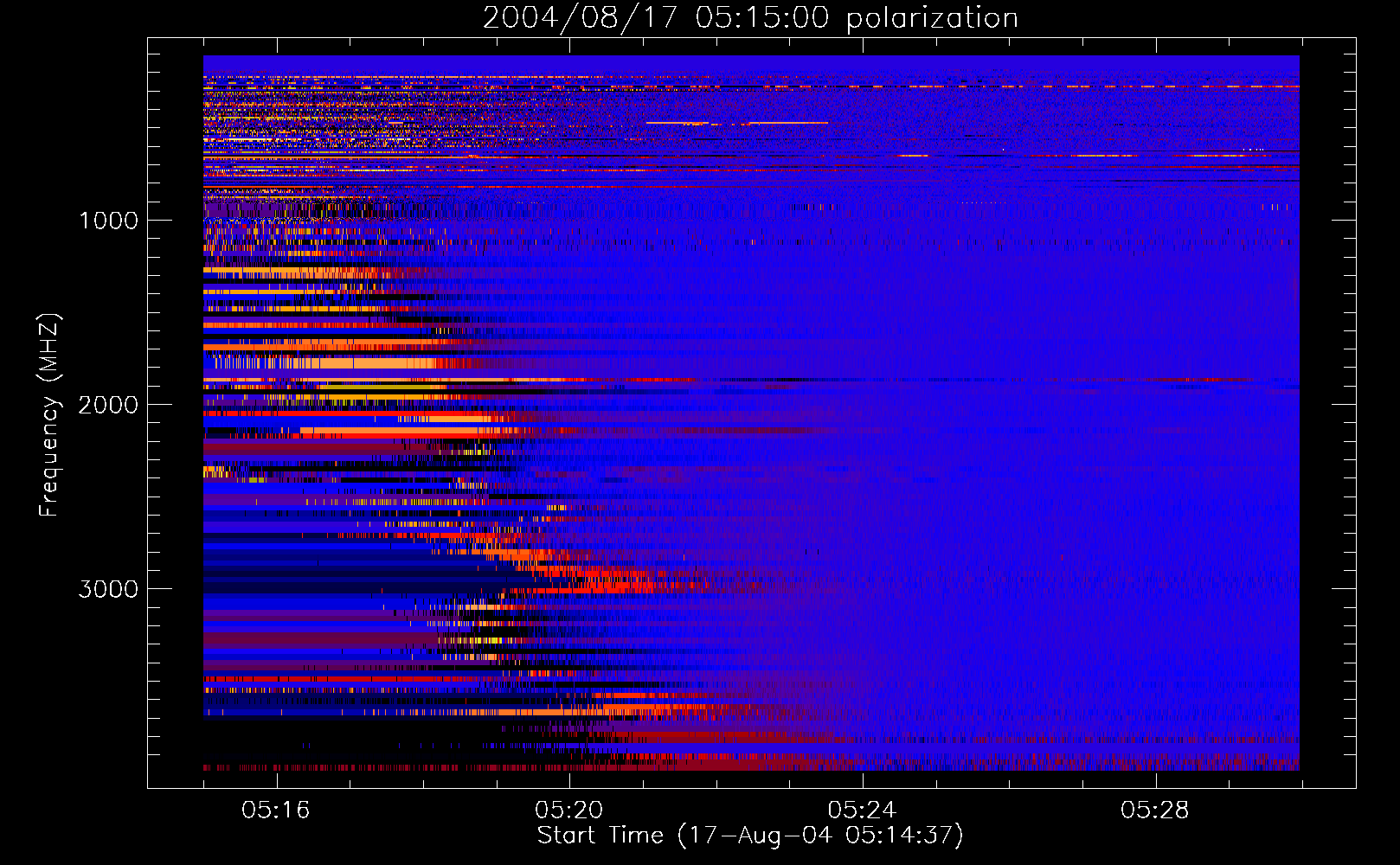
Task: Click the 2000 frequency tick label
Action: coord(108,405)
